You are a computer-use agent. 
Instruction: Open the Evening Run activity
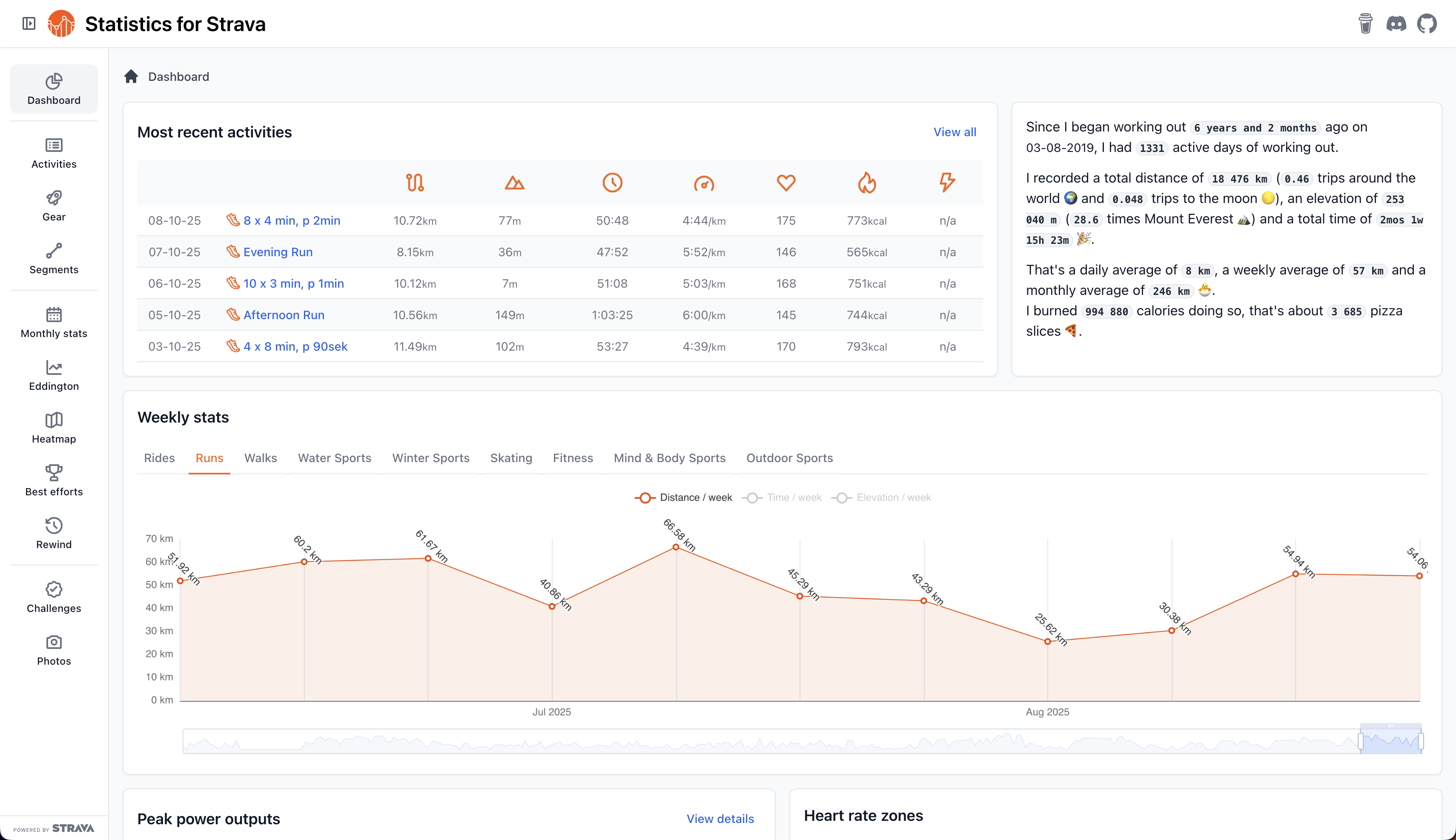pos(278,251)
